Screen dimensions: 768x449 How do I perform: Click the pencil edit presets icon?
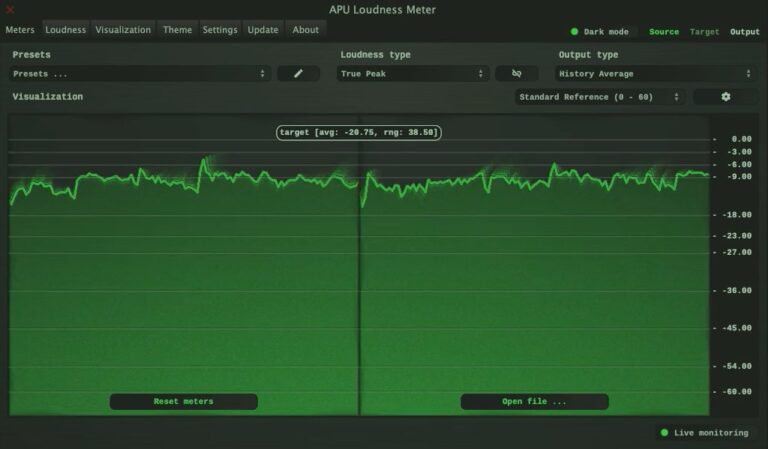tap(298, 73)
